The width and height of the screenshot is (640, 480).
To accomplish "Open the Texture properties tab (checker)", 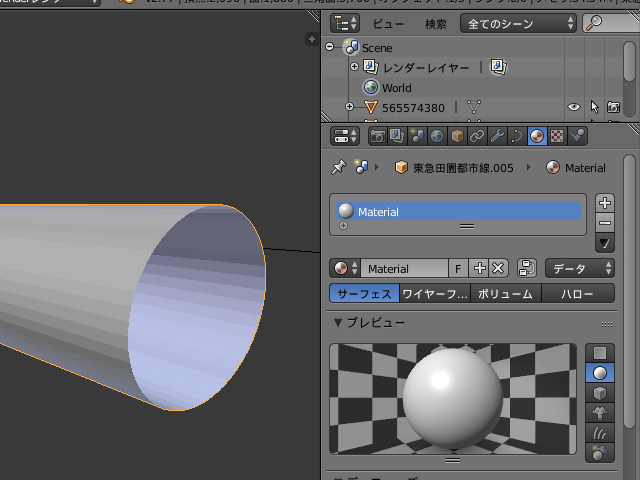I will click(557, 136).
